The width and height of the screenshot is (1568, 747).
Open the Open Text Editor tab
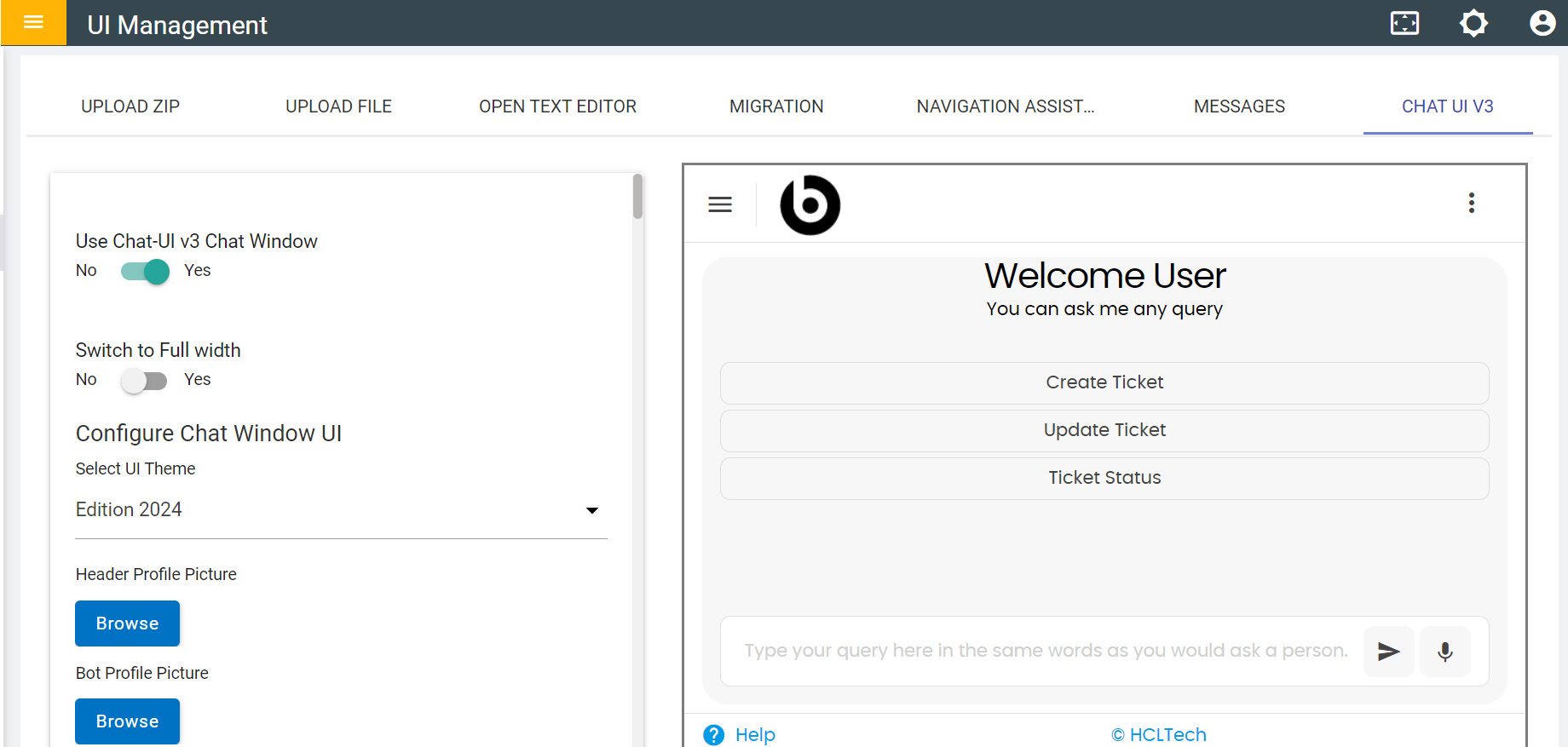[x=557, y=106]
